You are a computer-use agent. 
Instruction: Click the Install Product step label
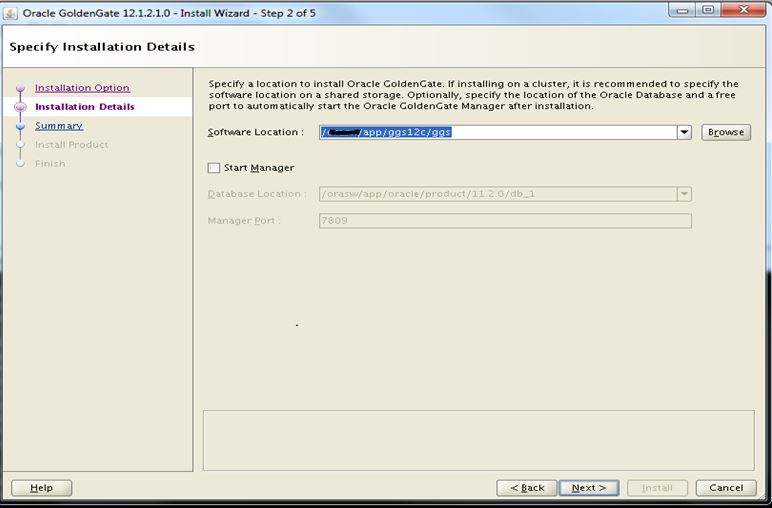(x=71, y=145)
